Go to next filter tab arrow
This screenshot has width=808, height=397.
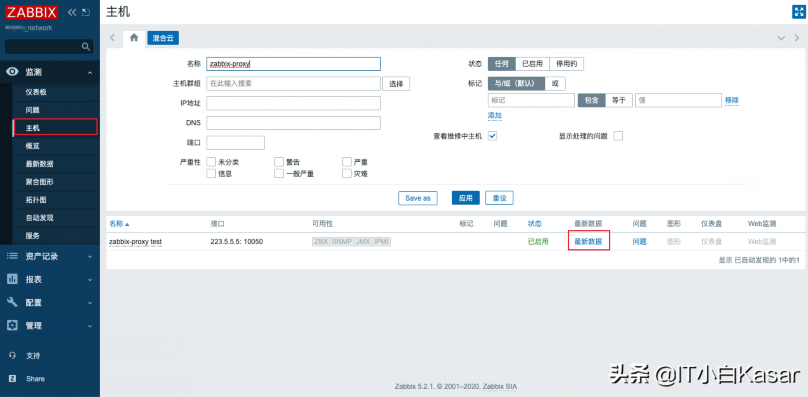tap(797, 38)
